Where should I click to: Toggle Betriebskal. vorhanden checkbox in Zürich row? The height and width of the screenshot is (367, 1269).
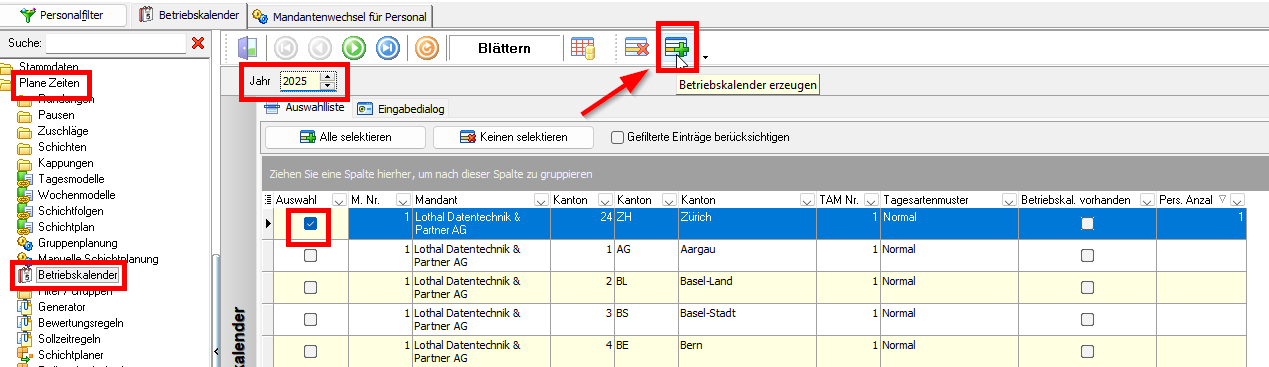[1087, 224]
